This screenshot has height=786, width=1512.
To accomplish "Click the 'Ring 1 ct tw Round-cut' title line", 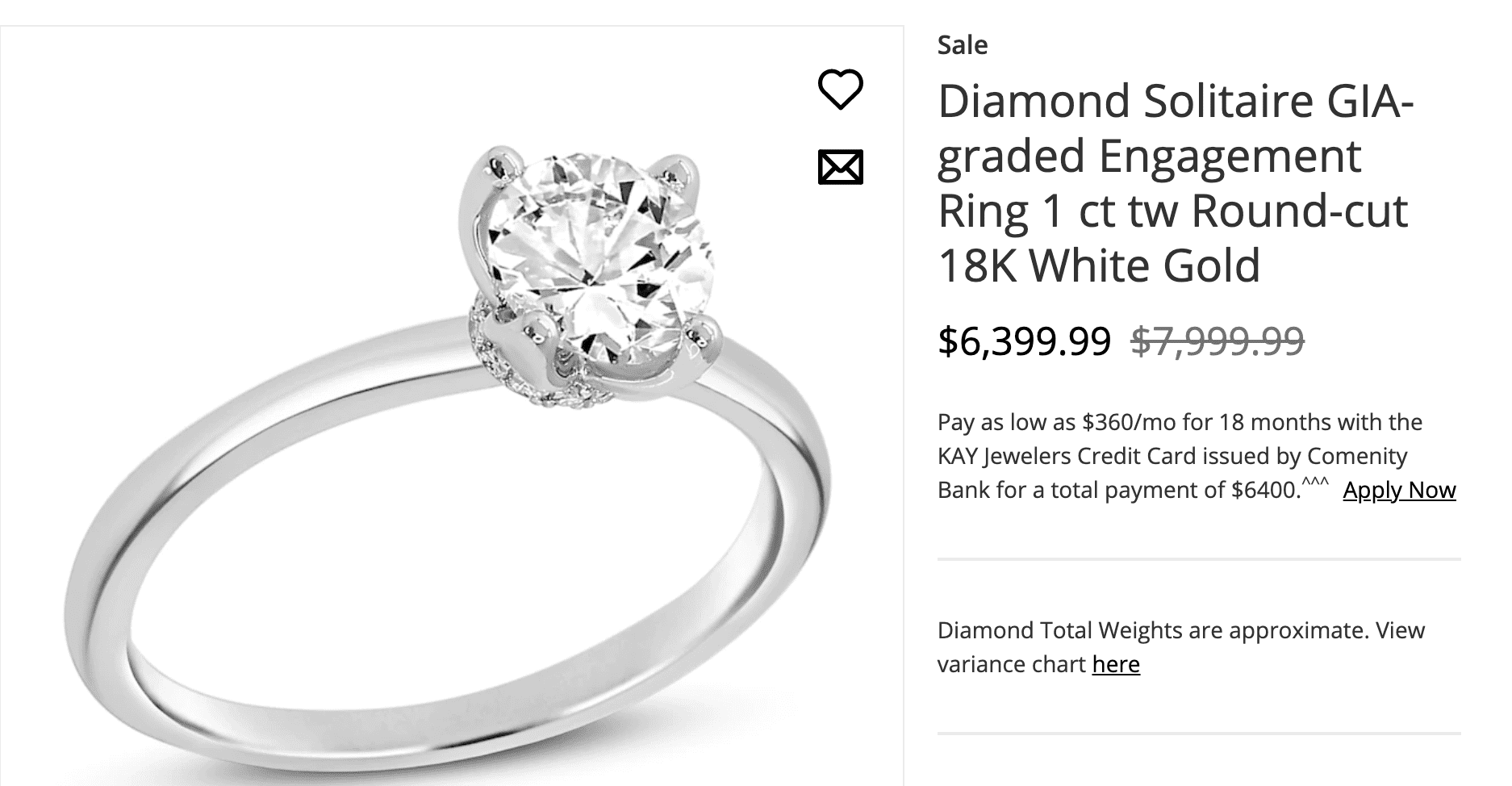I will (1172, 211).
